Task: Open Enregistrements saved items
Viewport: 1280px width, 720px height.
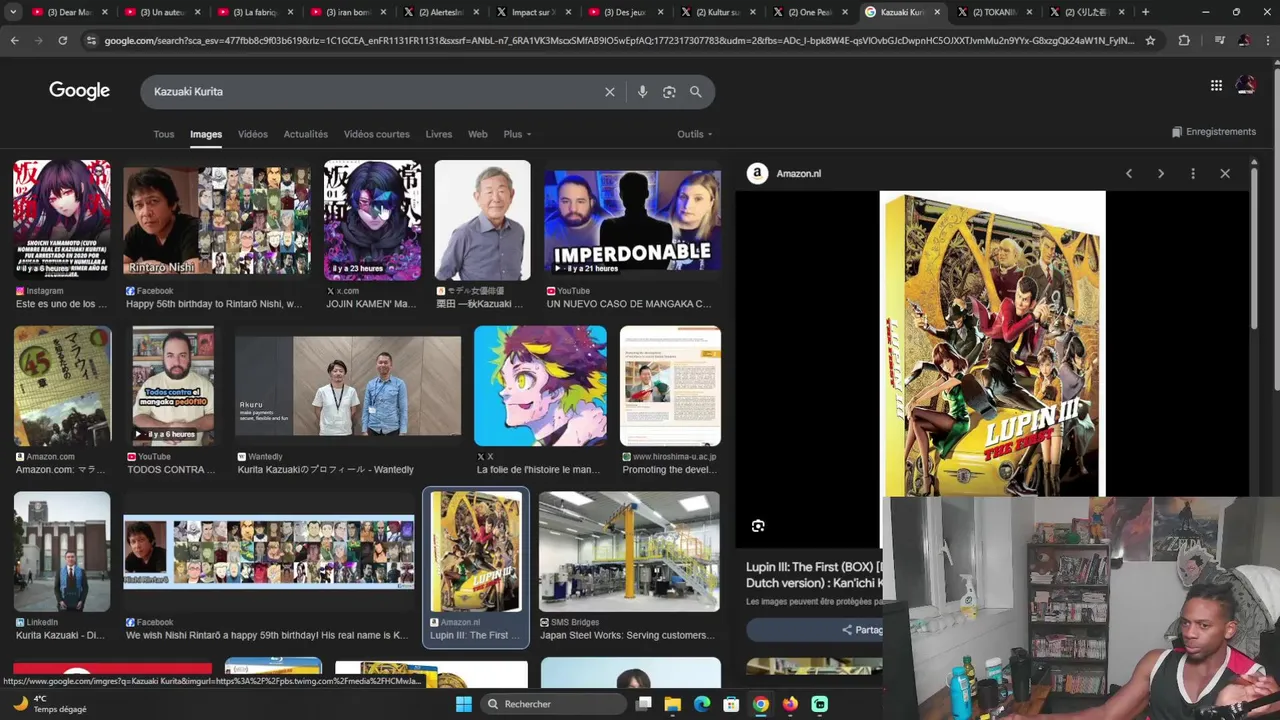Action: [1213, 132]
